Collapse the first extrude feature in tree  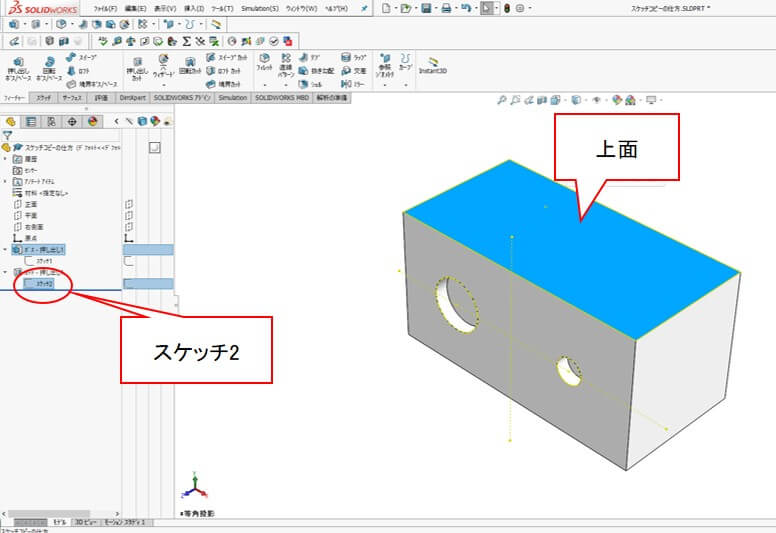(6, 249)
